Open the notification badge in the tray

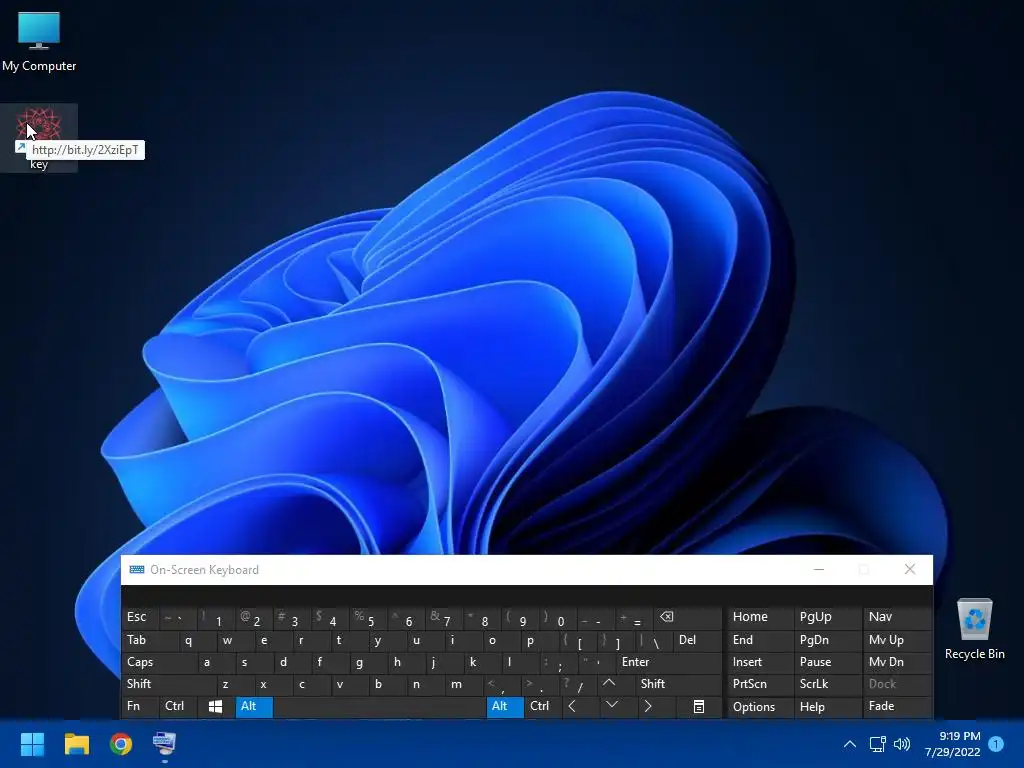click(996, 744)
